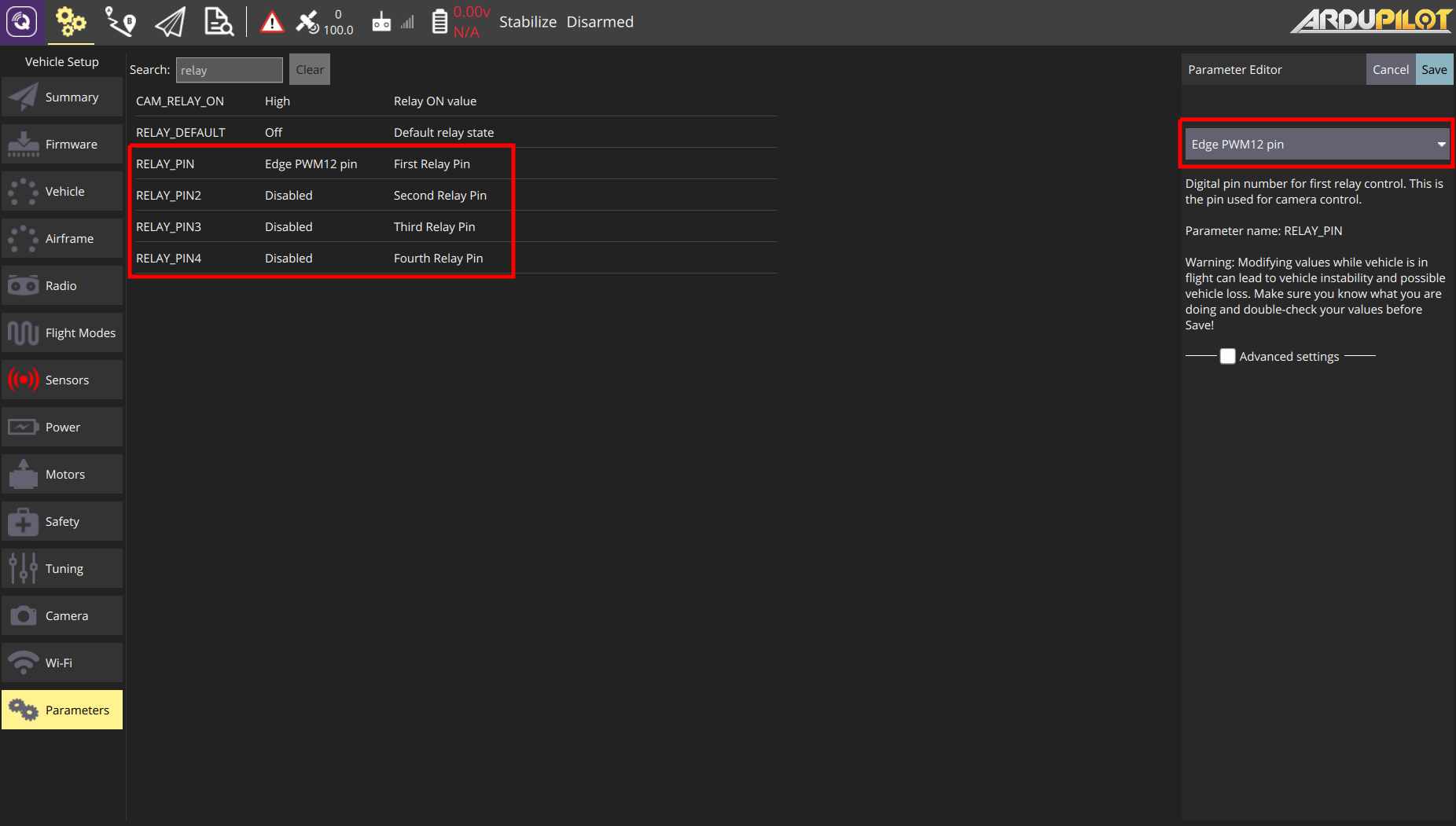Cancel the parameter edit

point(1391,70)
